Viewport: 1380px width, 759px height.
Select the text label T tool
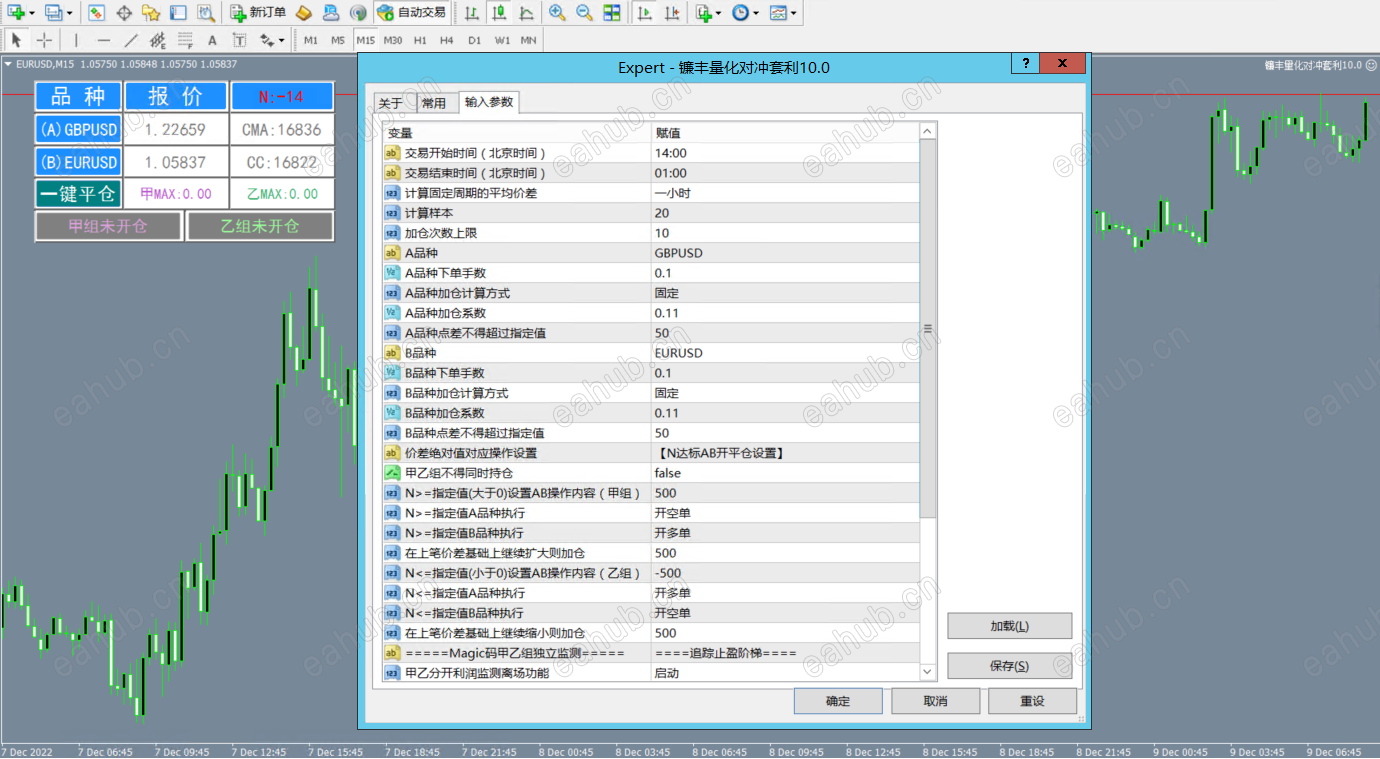point(239,40)
